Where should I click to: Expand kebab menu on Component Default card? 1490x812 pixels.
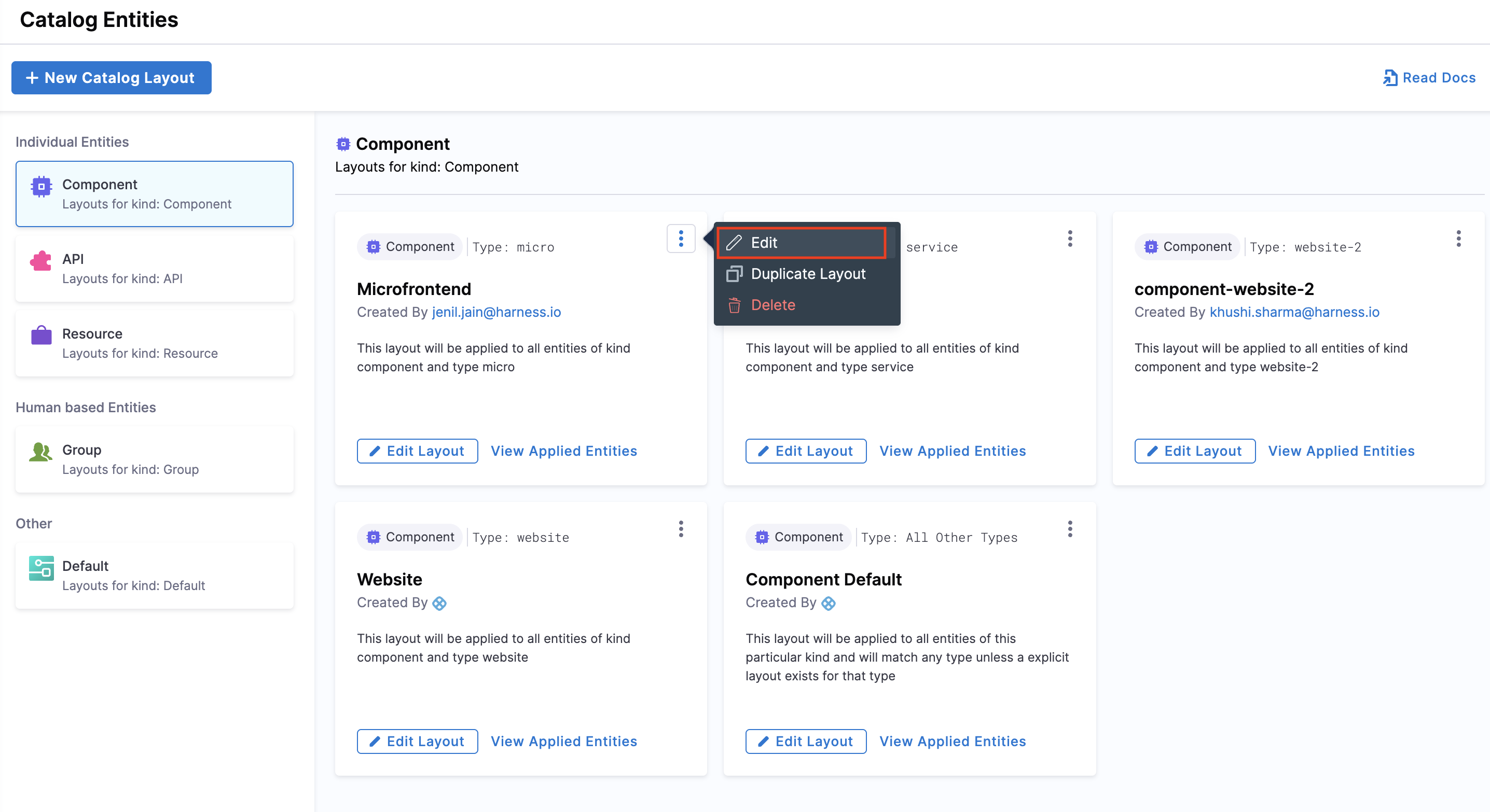coord(1069,529)
